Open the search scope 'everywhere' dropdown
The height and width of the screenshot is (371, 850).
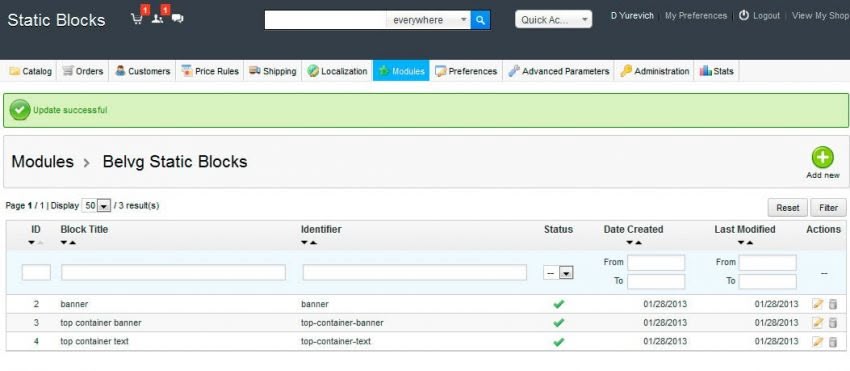coord(428,20)
